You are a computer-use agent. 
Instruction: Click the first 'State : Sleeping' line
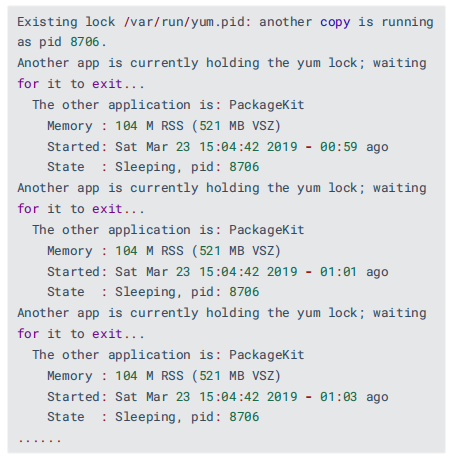pyautogui.click(x=153, y=167)
